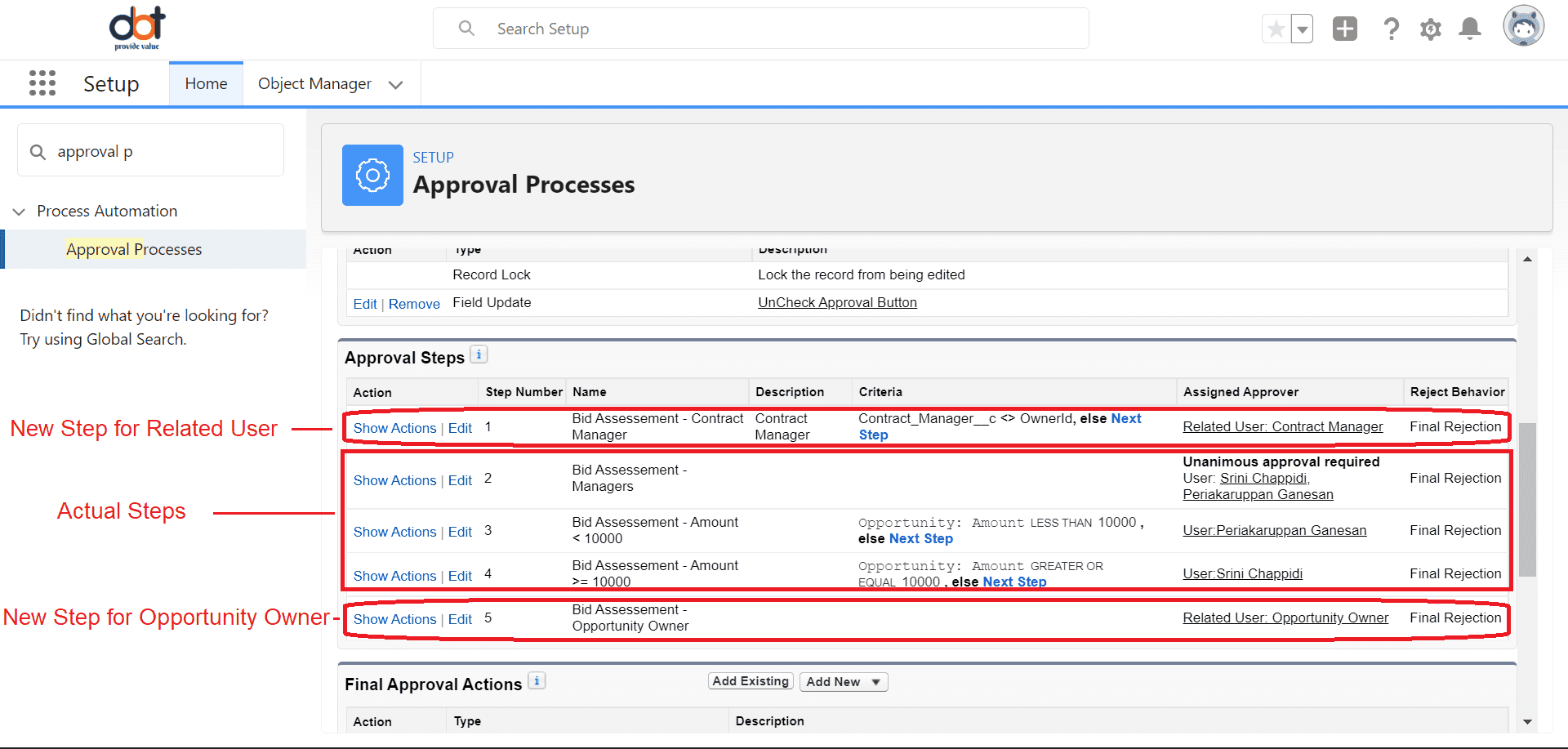
Task: Click Edit for step 2
Action: click(x=460, y=480)
